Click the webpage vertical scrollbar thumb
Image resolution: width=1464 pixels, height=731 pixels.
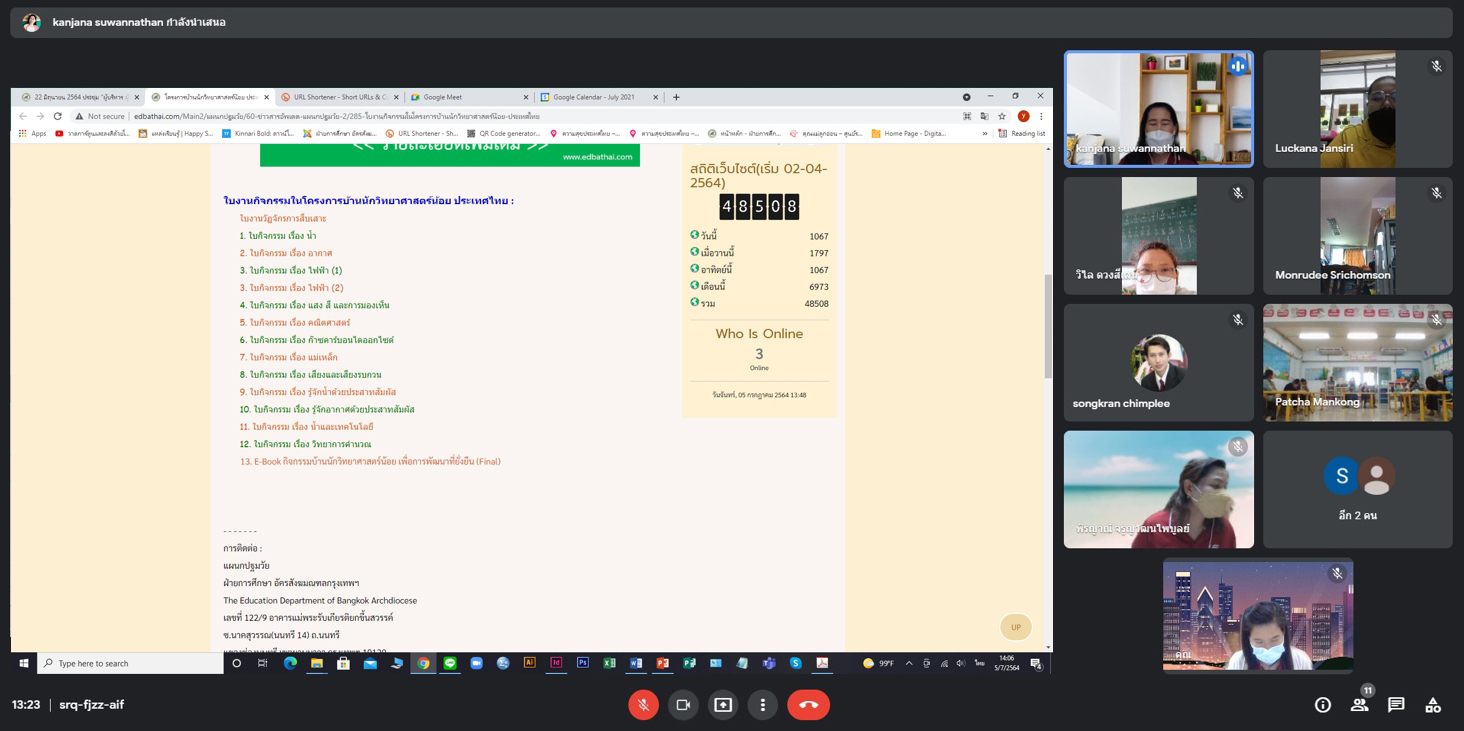[1048, 327]
